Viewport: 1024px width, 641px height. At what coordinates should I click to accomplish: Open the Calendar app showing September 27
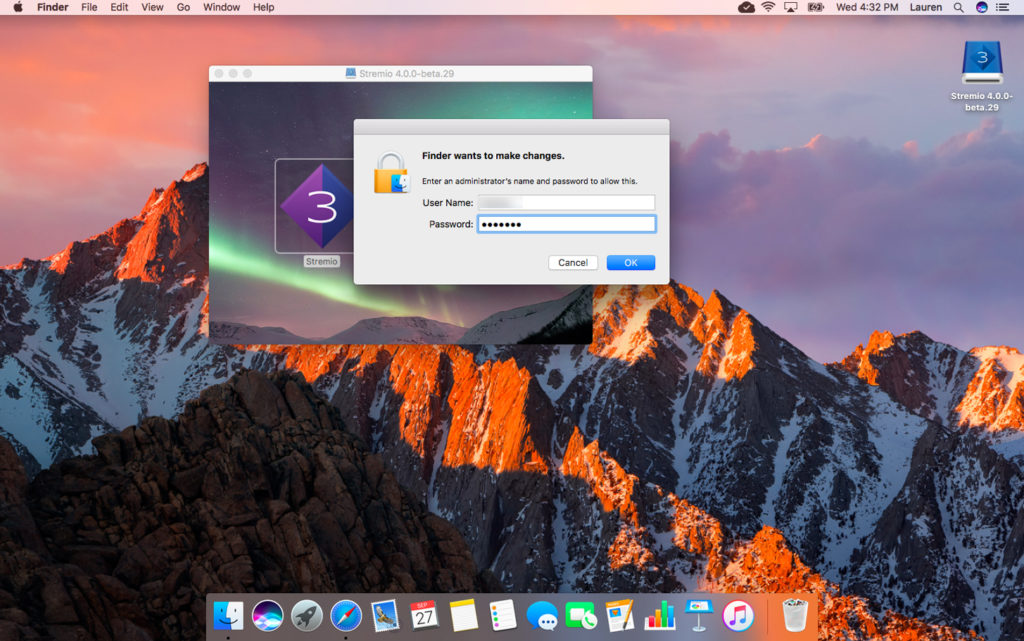(x=423, y=616)
